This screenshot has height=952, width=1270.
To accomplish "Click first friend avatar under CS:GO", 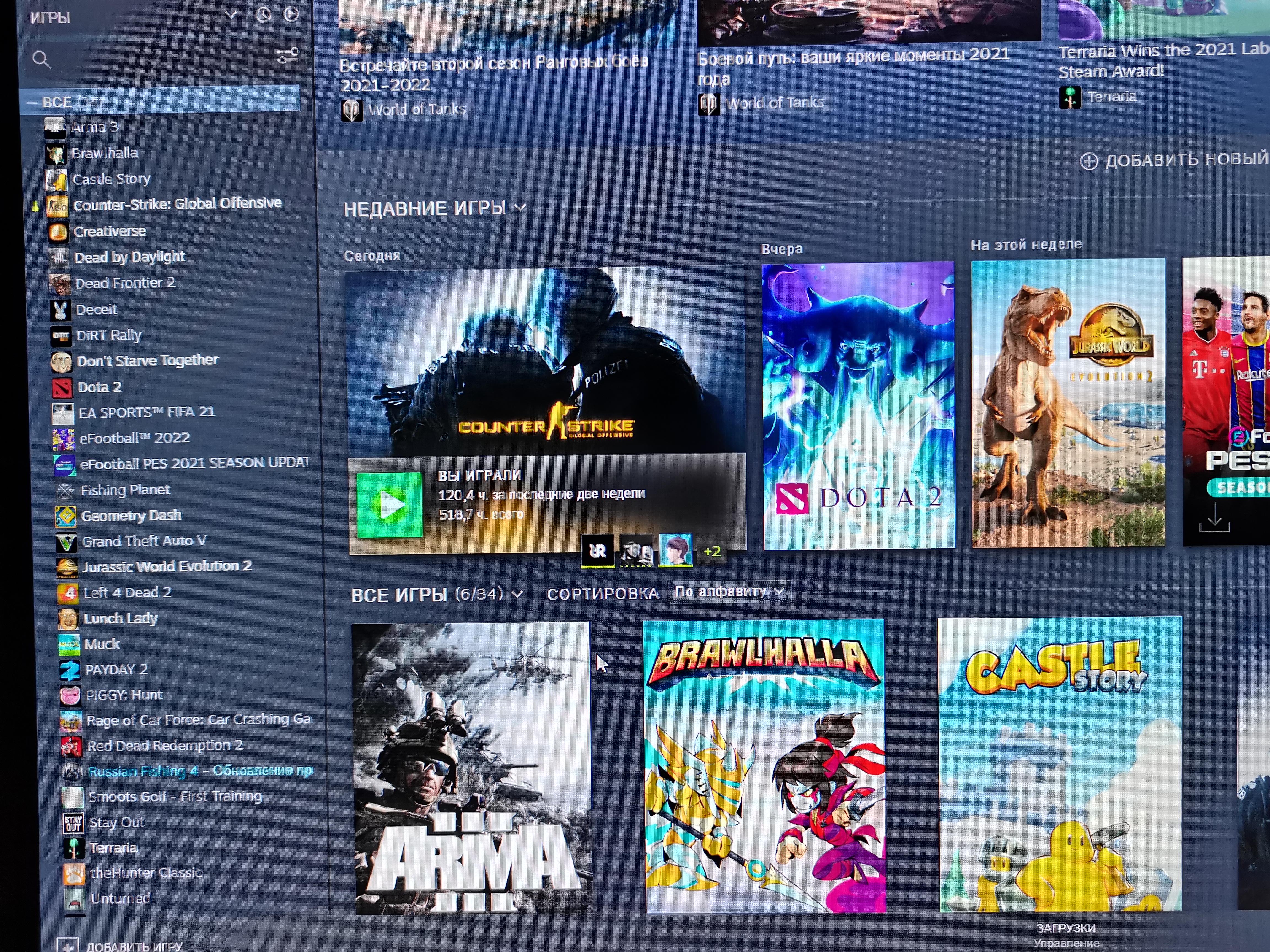I will click(598, 551).
